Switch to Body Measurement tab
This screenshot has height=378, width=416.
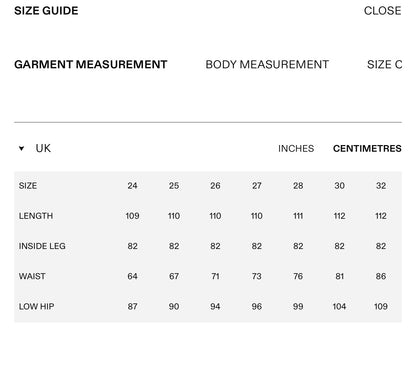pyautogui.click(x=267, y=64)
